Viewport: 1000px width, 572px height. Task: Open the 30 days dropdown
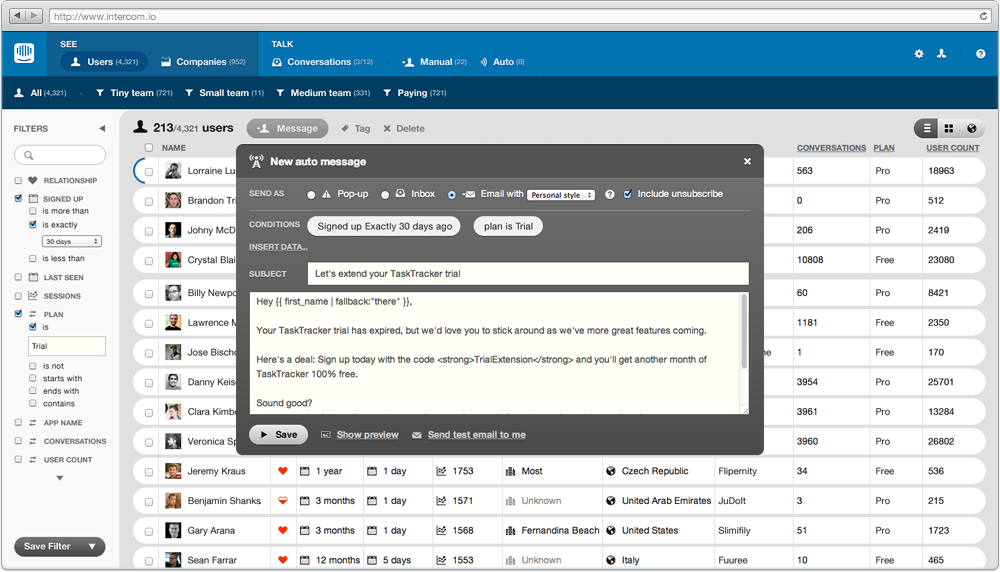(x=71, y=242)
